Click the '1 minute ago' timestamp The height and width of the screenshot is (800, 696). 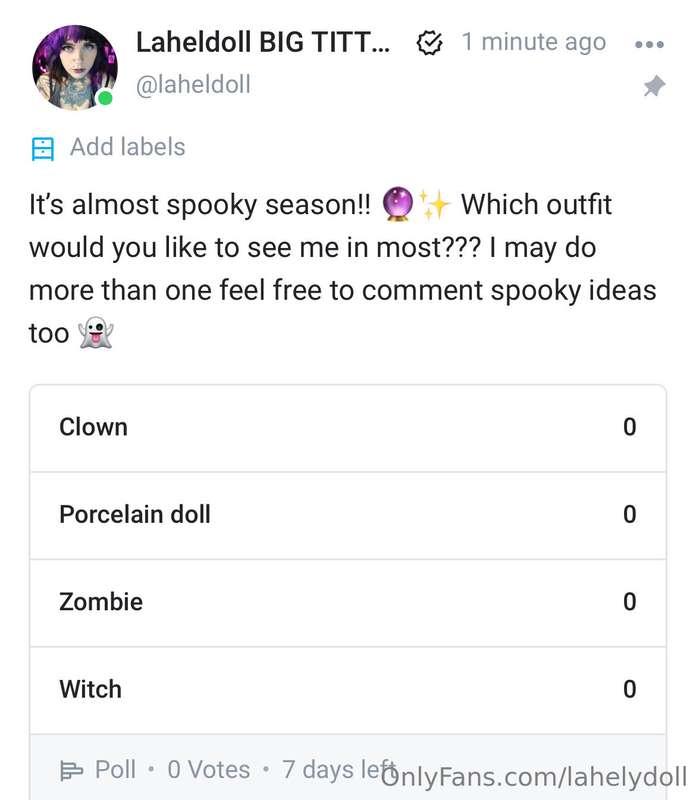tap(533, 42)
